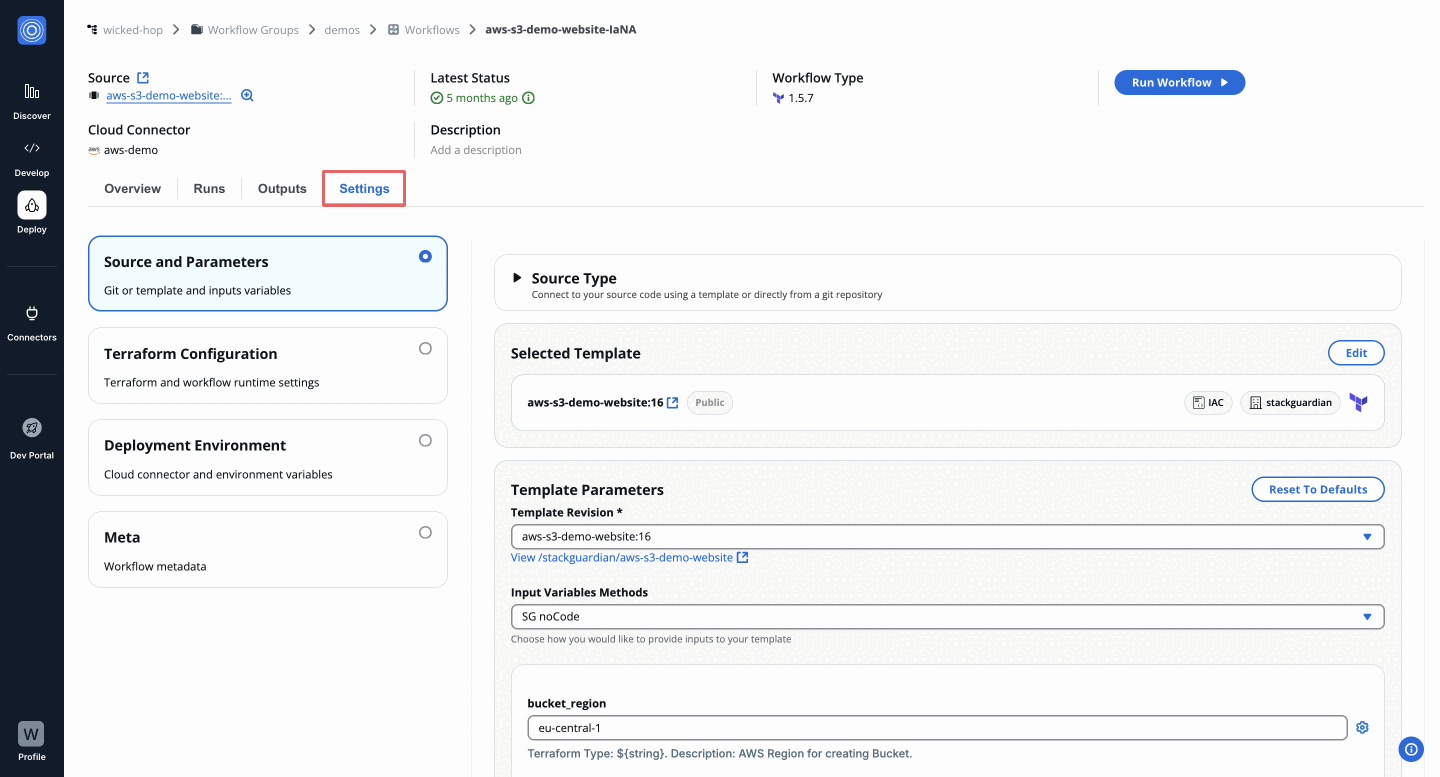Viewport: 1440px width, 777px height.
Task: Switch to the Settings tab
Action: point(364,189)
